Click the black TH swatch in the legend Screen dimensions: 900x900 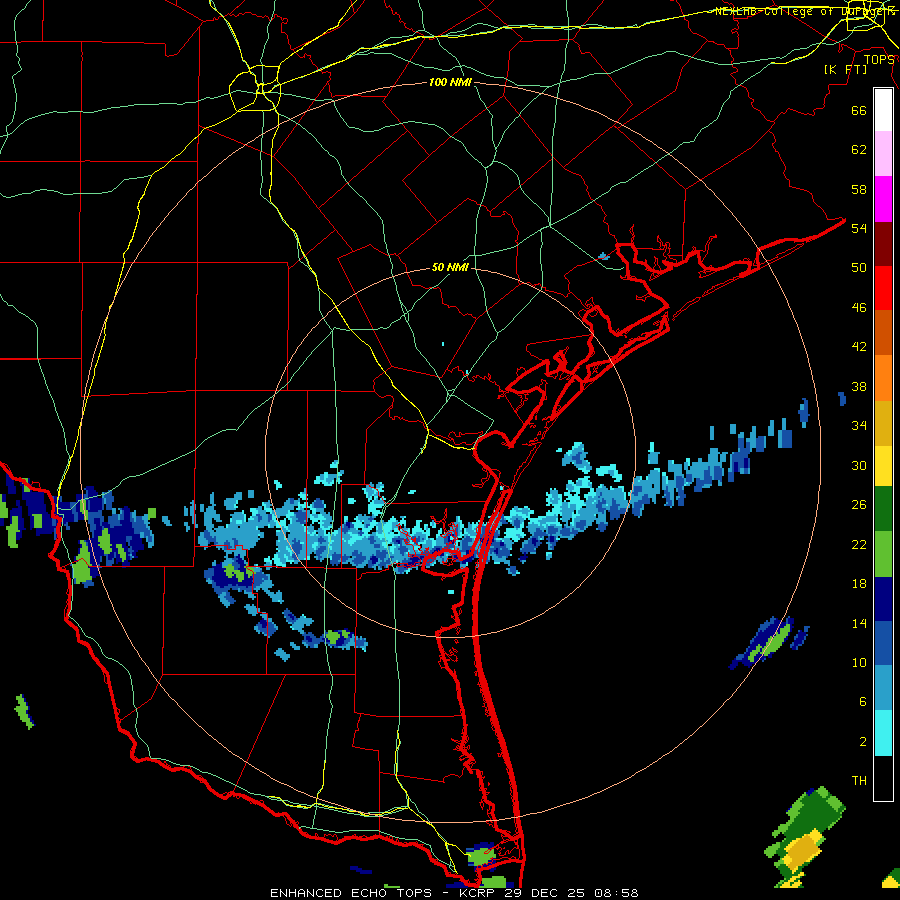pos(883,778)
